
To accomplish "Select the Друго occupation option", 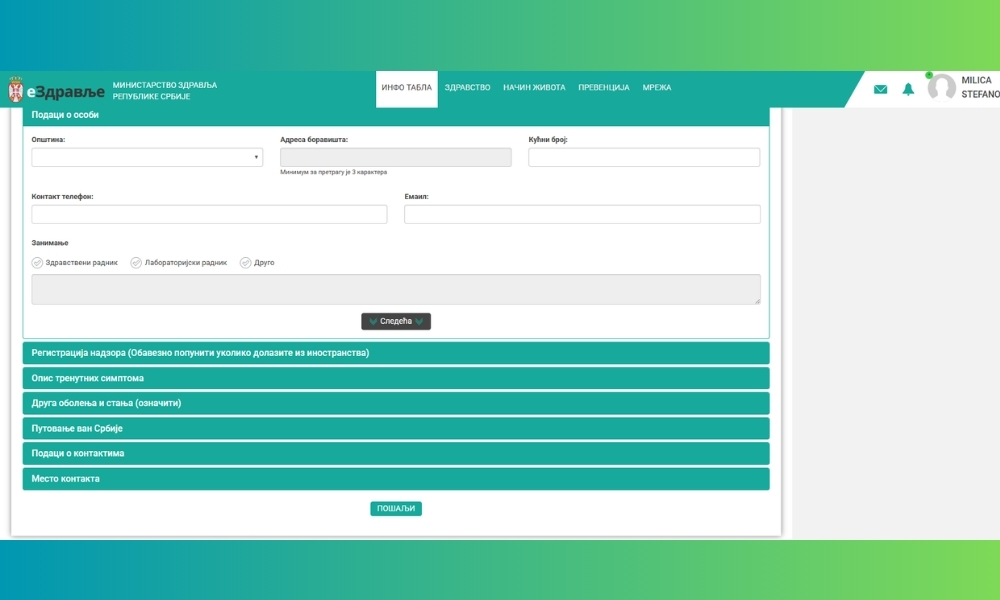I will (x=245, y=263).
